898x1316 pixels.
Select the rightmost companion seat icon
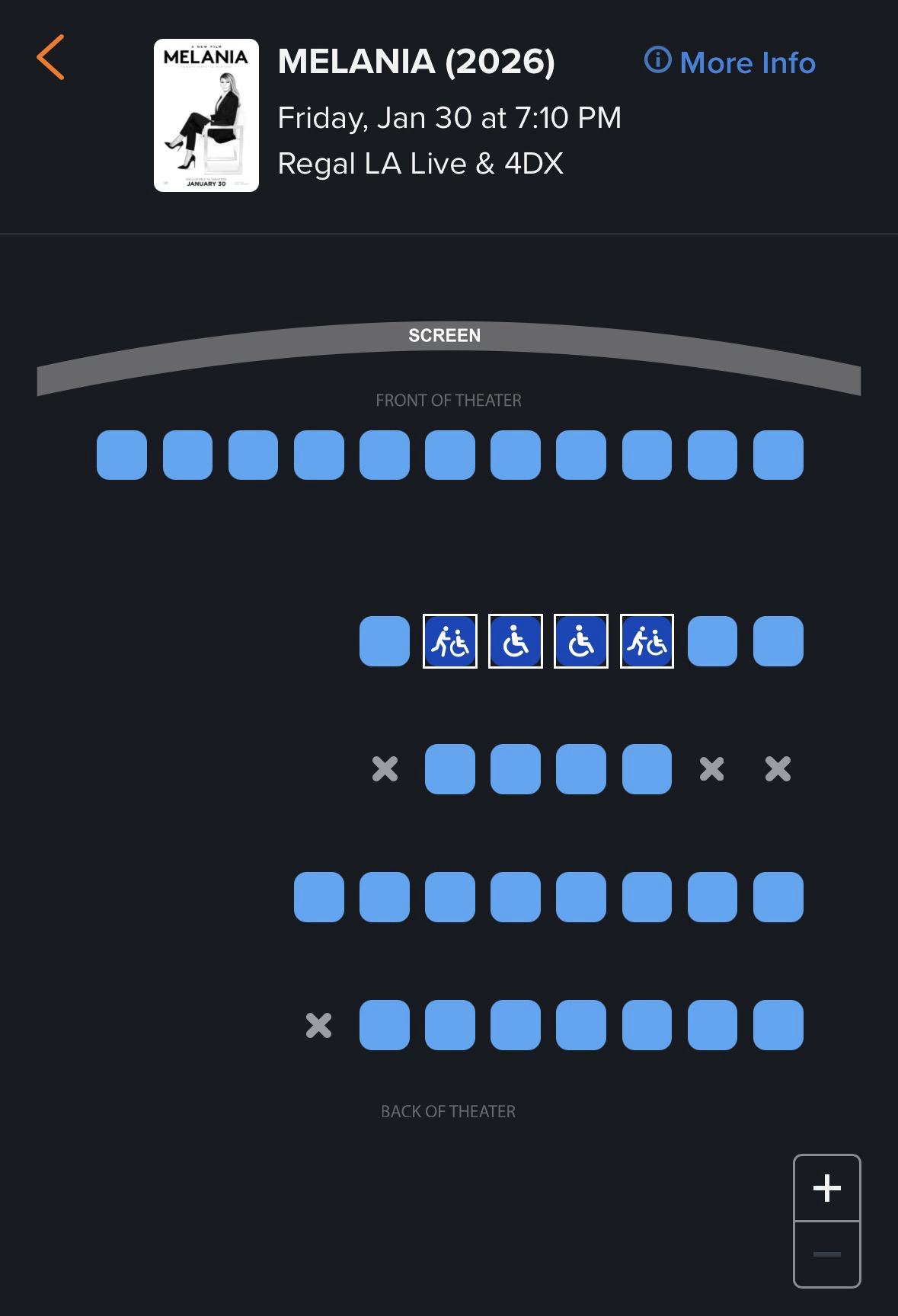tap(647, 641)
